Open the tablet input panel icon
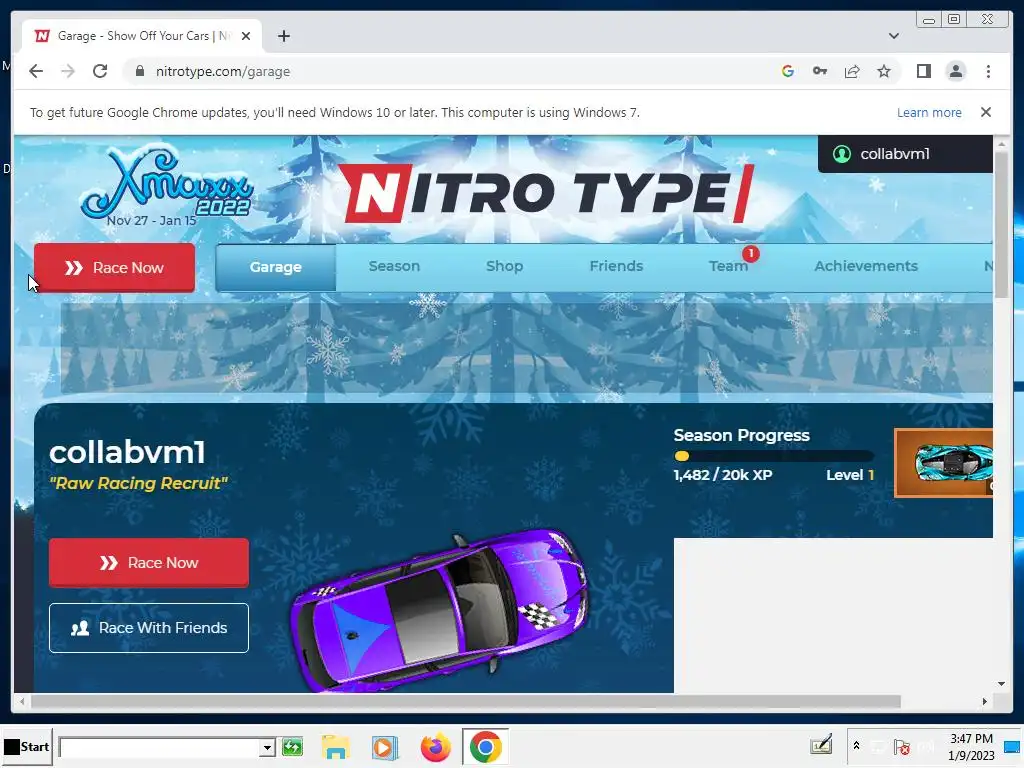The height and width of the screenshot is (768, 1024). [821, 746]
